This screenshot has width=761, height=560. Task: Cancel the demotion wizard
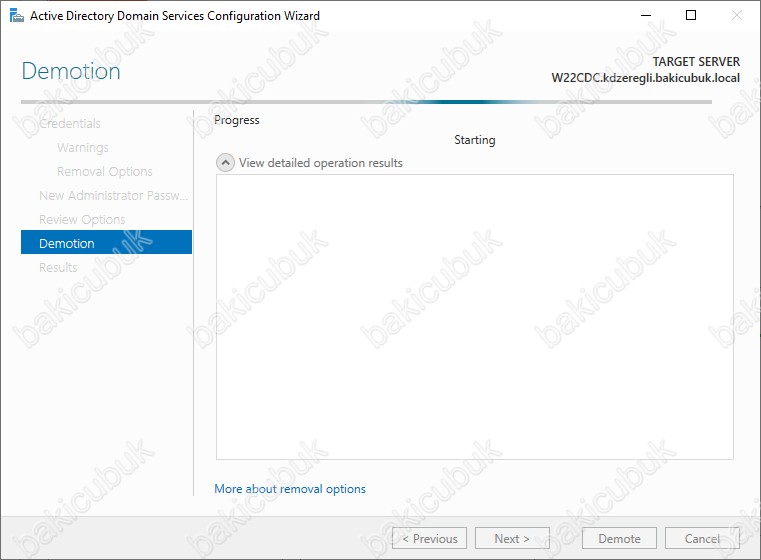tap(702, 538)
